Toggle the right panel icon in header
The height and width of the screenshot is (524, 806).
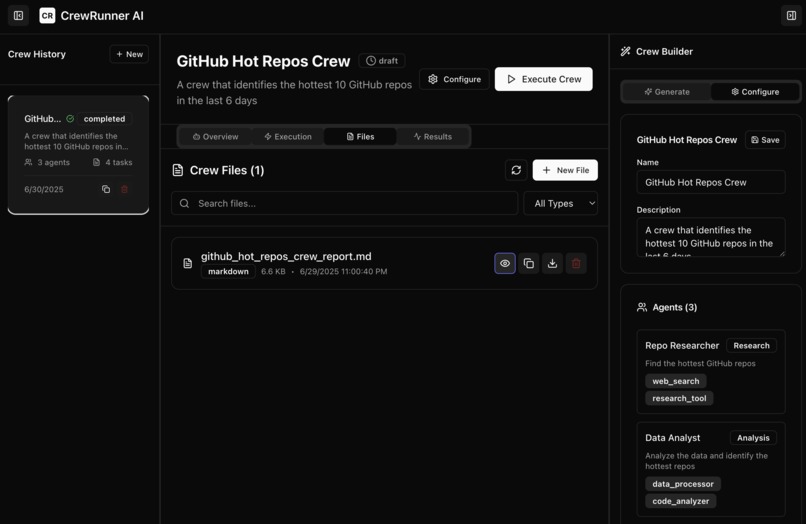pos(791,15)
